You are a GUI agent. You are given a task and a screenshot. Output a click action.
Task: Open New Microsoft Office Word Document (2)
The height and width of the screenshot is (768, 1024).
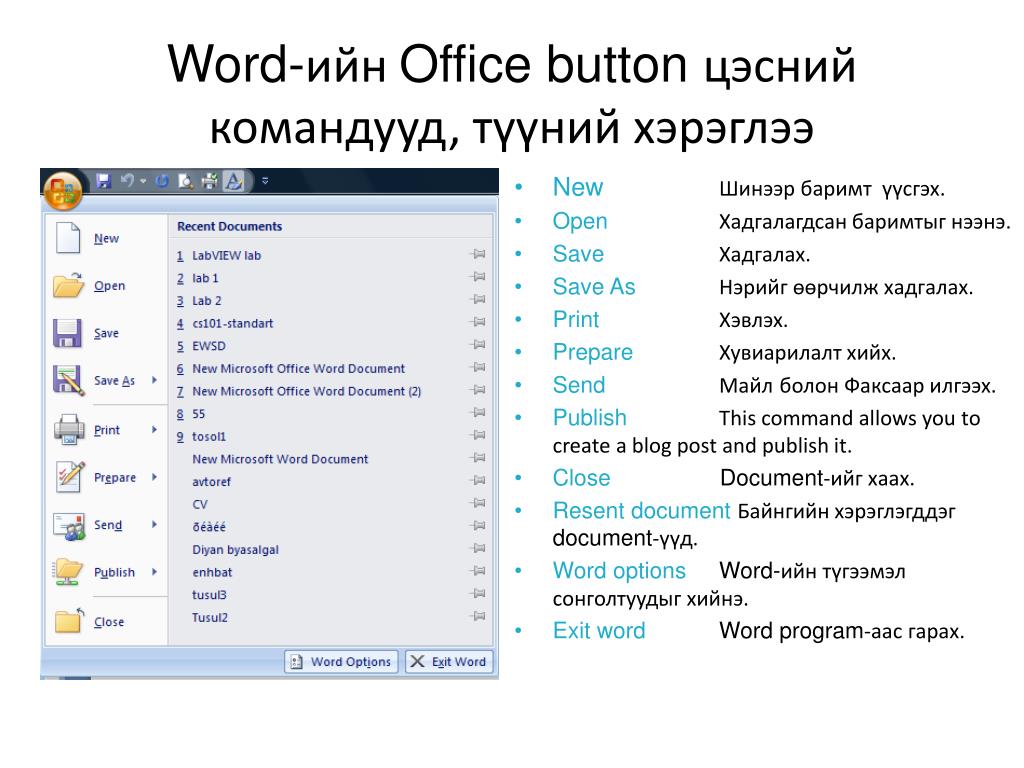306,391
